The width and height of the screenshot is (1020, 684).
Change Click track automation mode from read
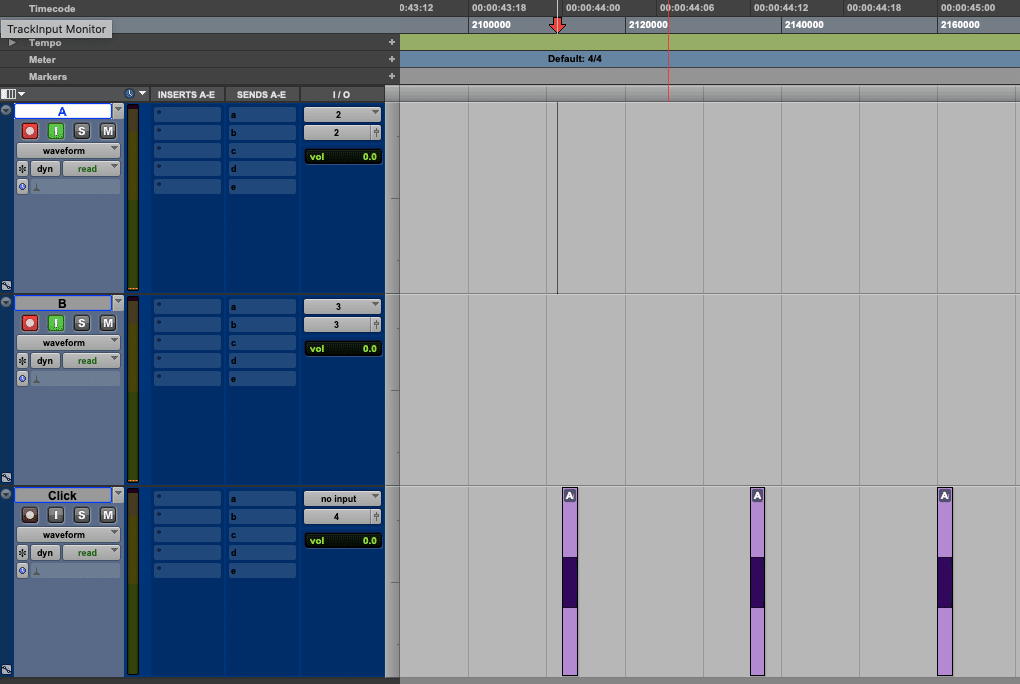92,553
